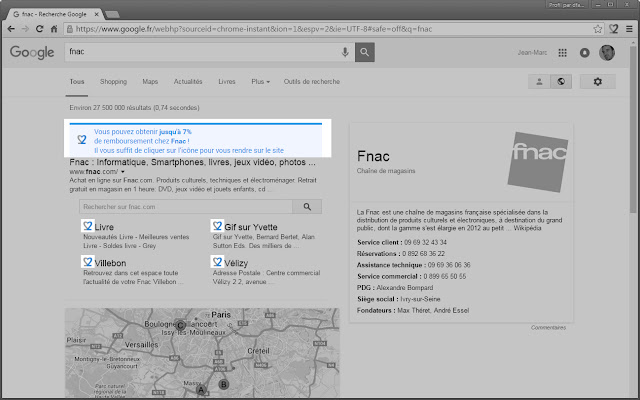Switch to the Shopping tab
Viewport: 640px width, 400px height.
pos(113,82)
